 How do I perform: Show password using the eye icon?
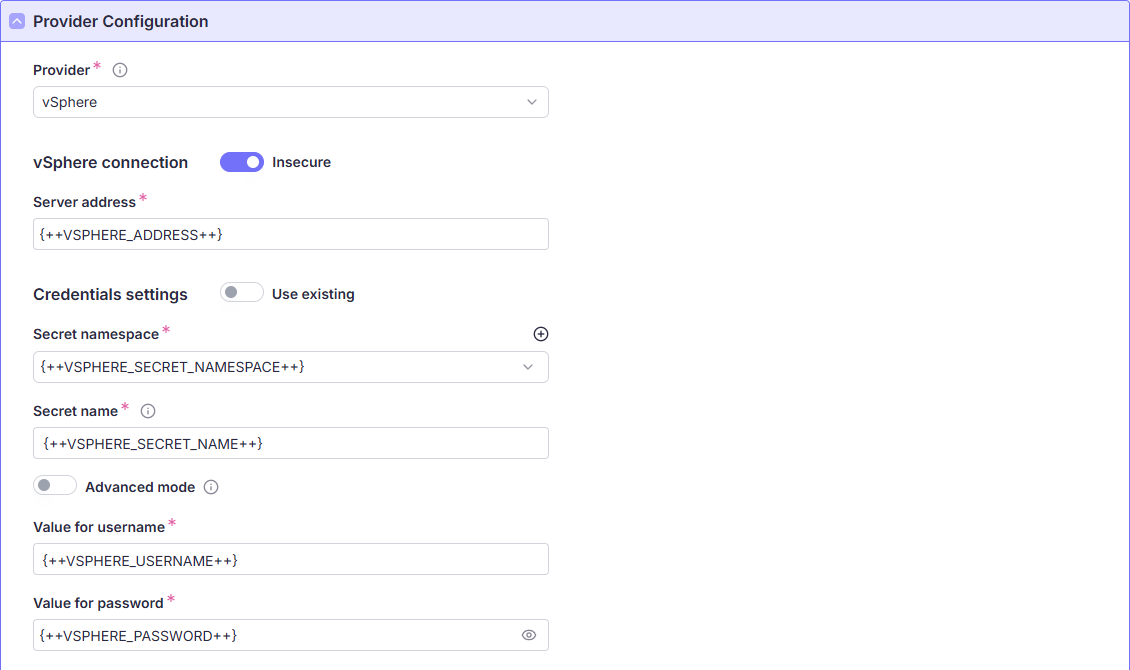(529, 635)
